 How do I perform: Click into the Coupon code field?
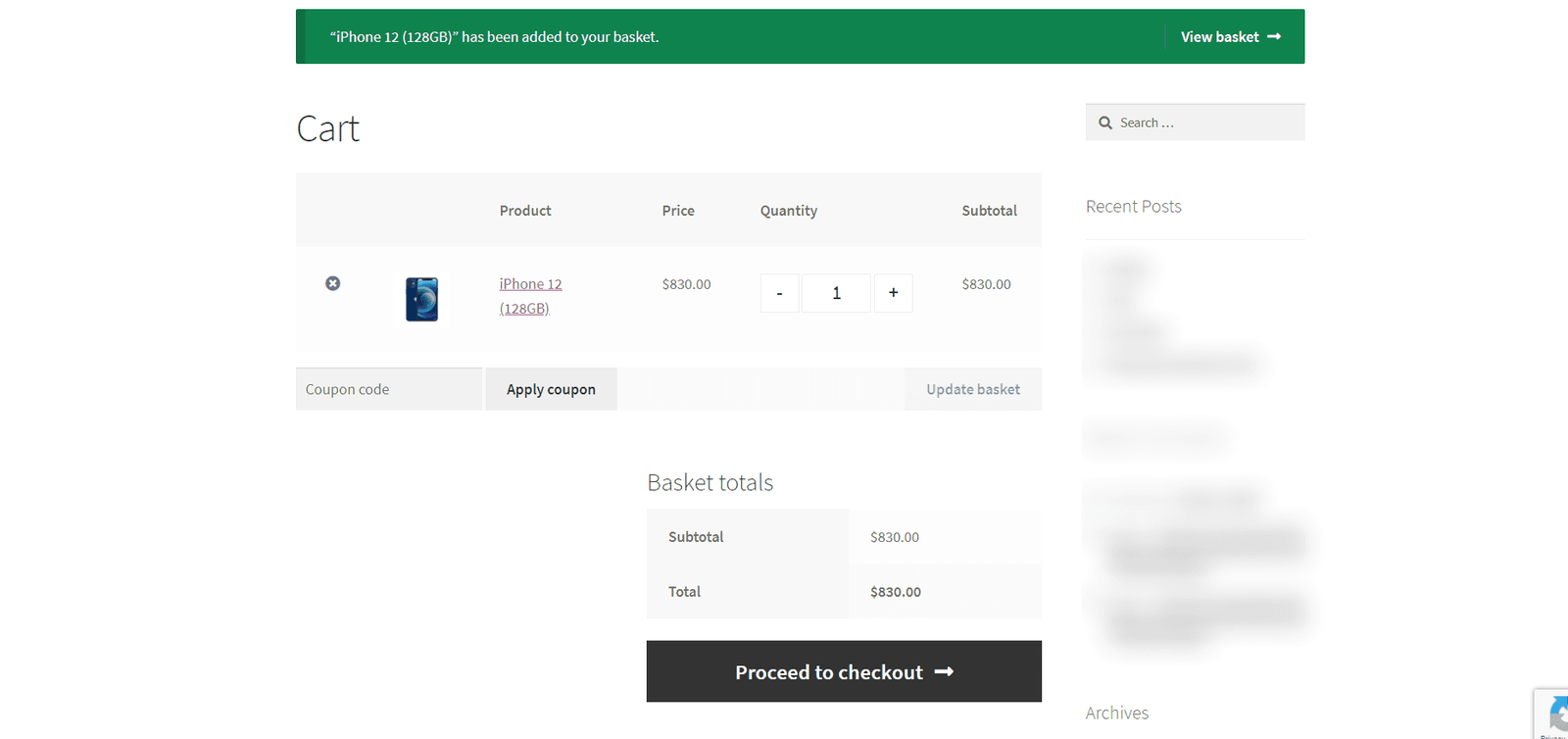pyautogui.click(x=389, y=389)
